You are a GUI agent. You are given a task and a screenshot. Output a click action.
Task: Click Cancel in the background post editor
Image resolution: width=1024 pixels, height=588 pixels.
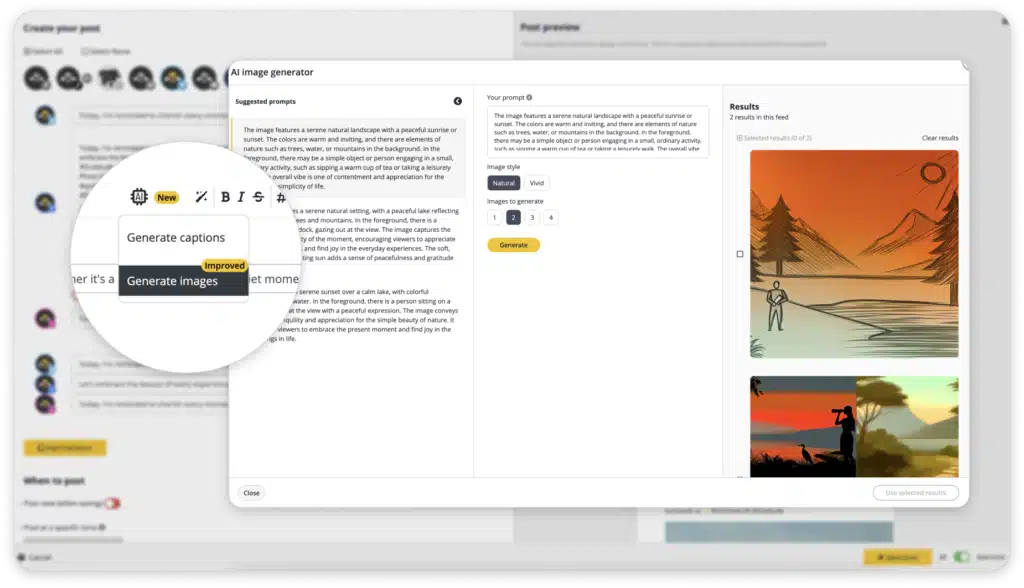click(35, 557)
